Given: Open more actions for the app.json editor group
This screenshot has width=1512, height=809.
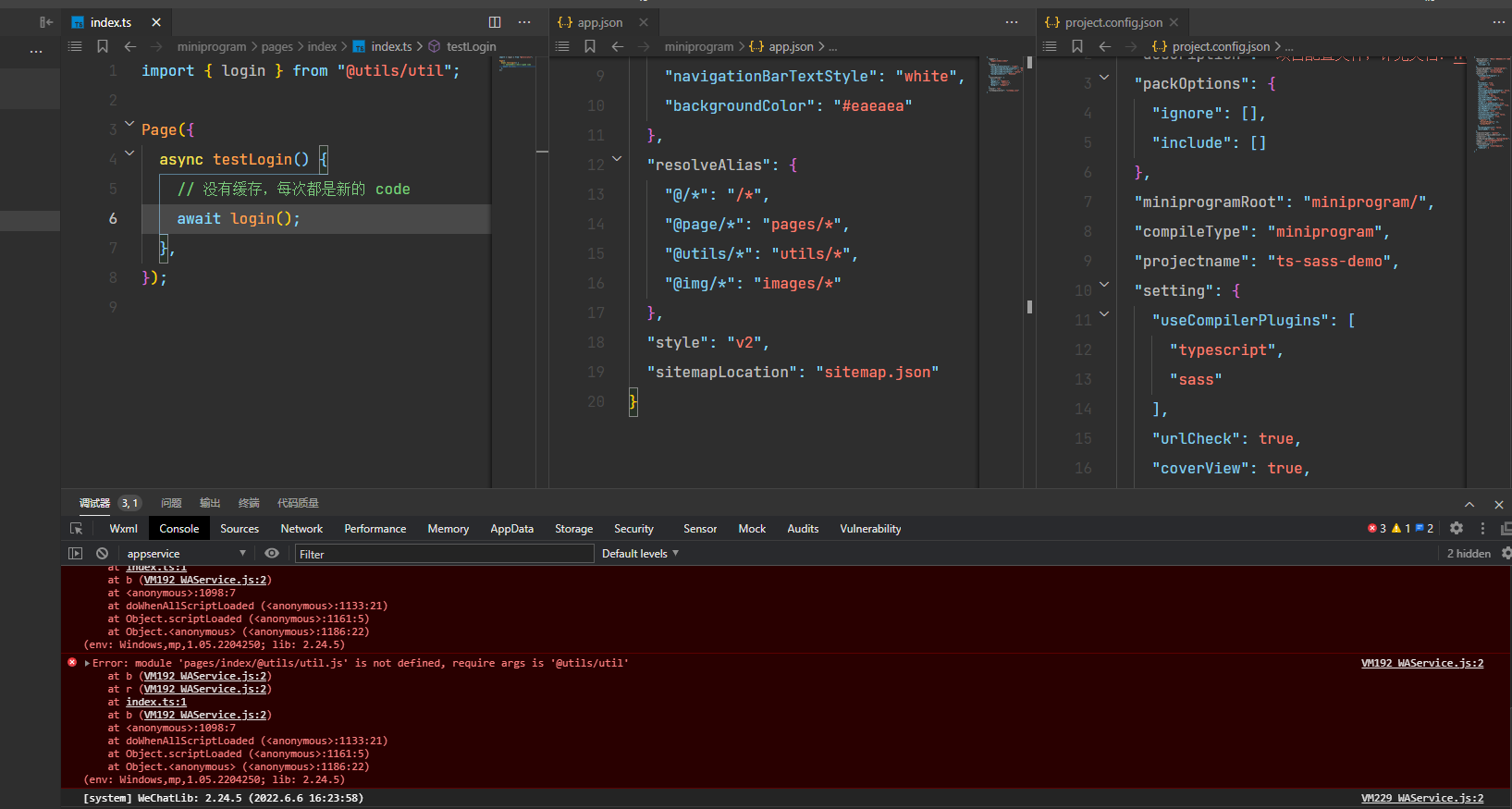Looking at the screenshot, I should pyautogui.click(x=1012, y=22).
